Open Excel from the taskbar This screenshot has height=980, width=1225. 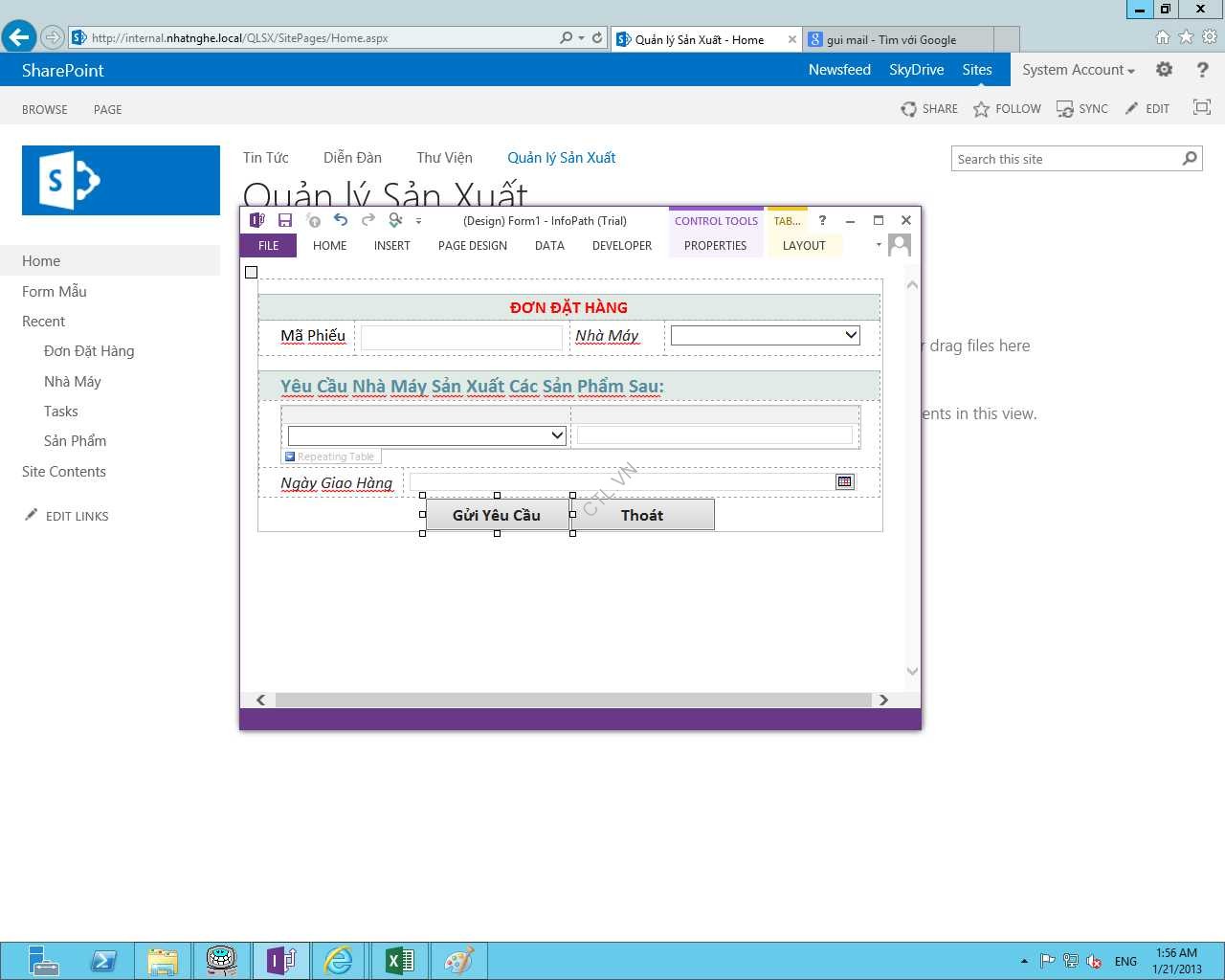399,960
